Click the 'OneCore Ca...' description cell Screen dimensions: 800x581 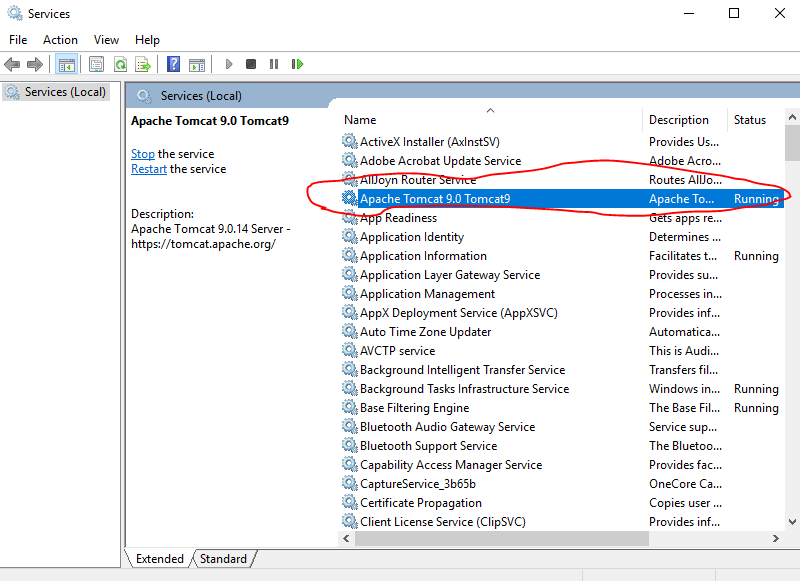click(x=685, y=484)
